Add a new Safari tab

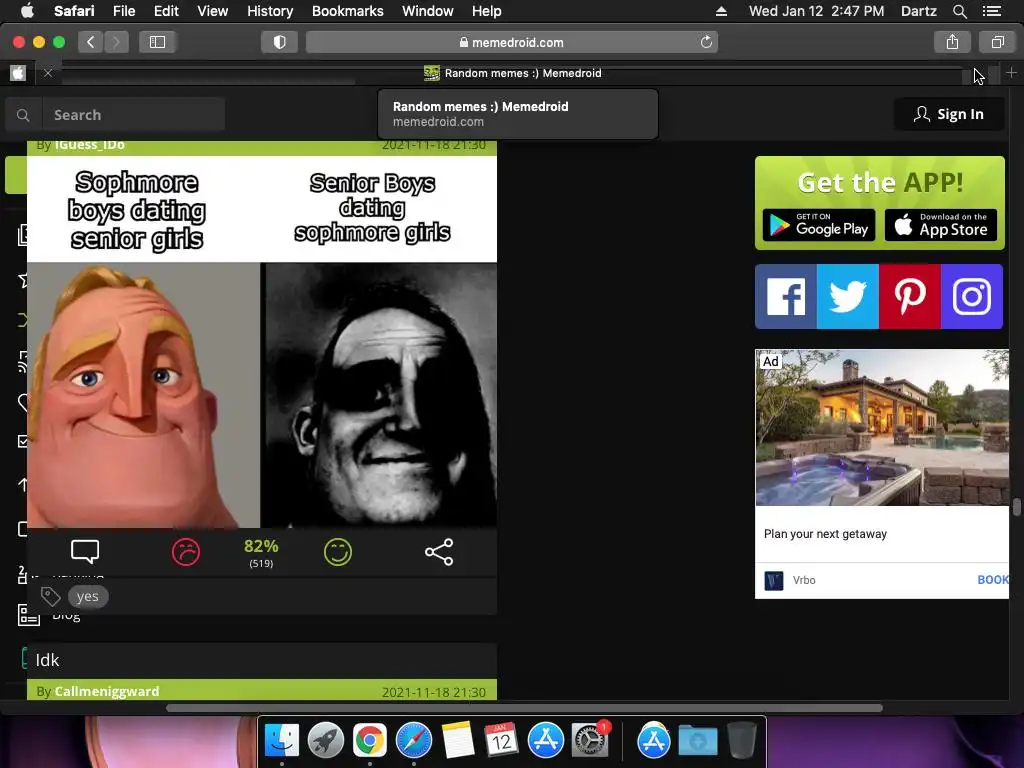1011,73
